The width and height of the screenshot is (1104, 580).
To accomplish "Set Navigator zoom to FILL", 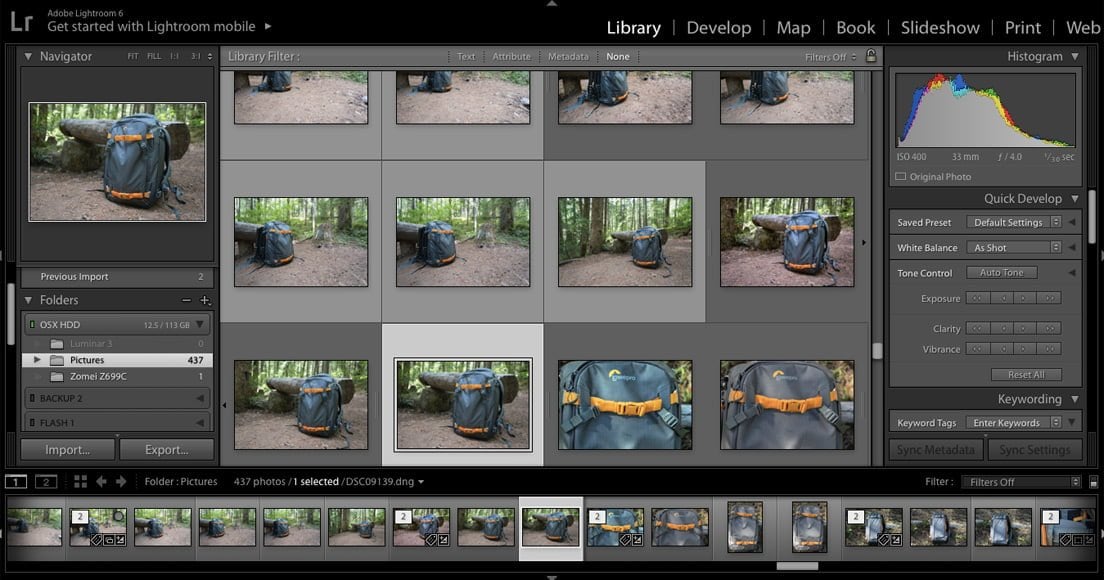I will tap(153, 56).
